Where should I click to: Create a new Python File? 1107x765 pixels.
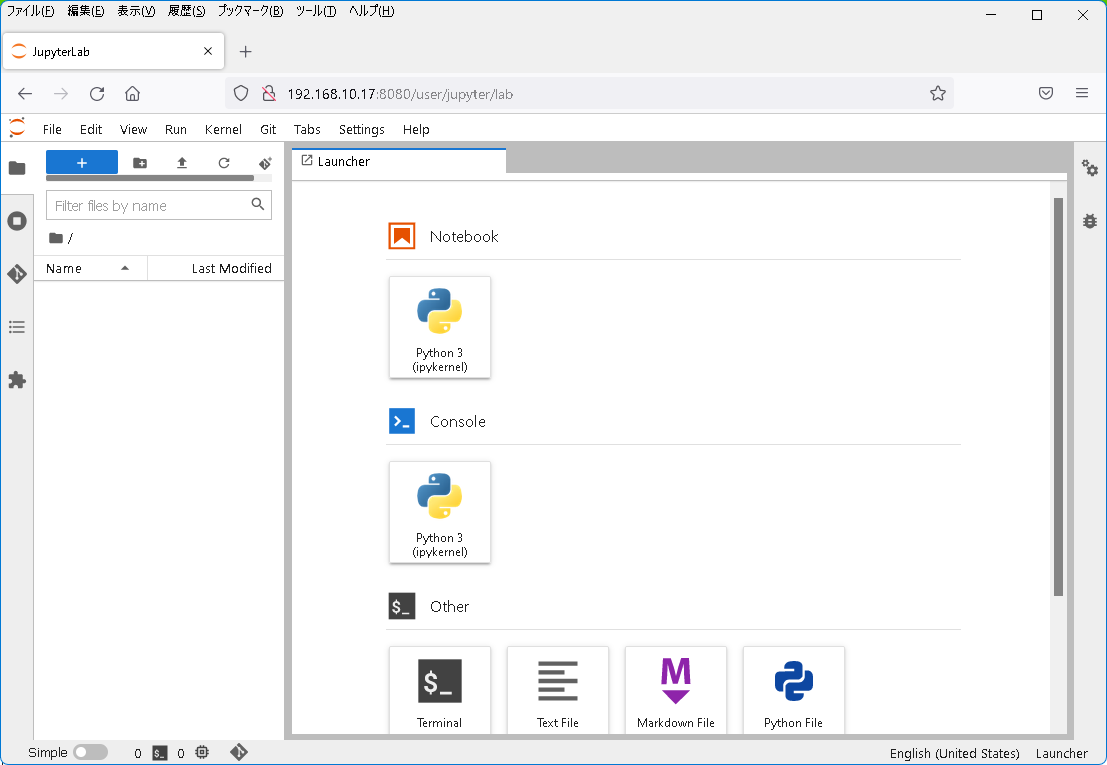(x=794, y=689)
